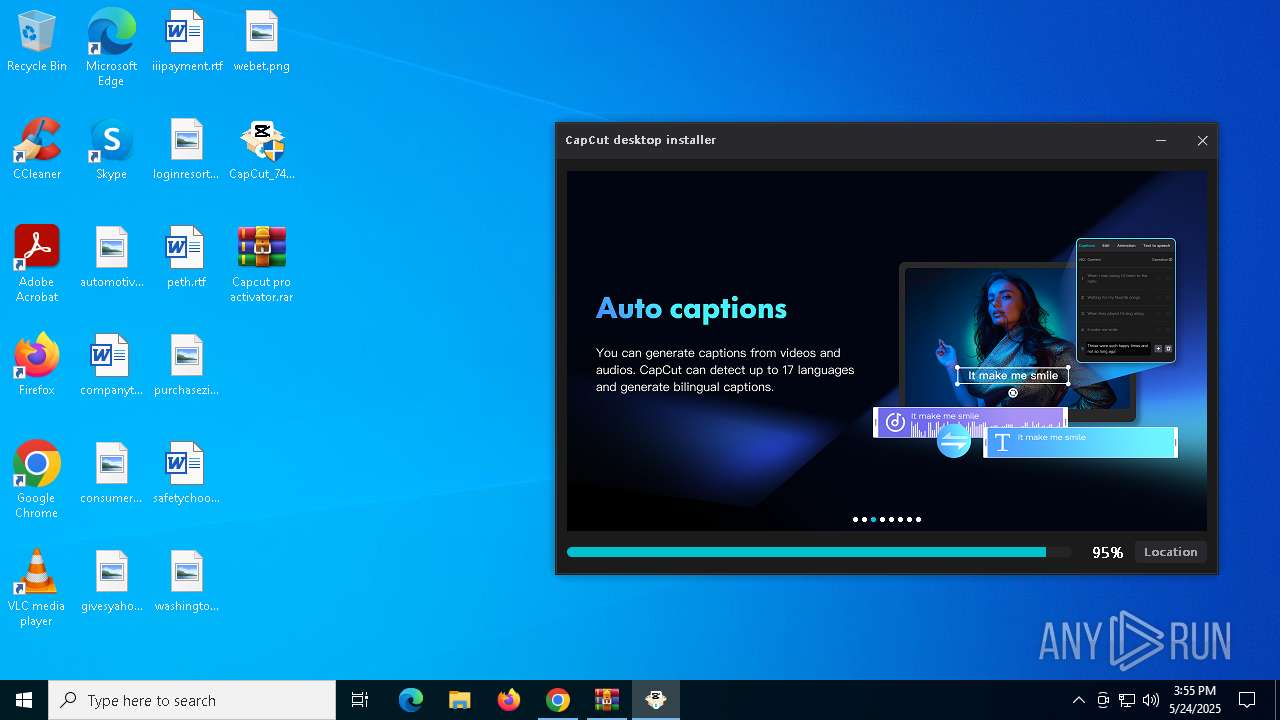Open the CCleaner desktop shortcut
The image size is (1280, 720).
click(x=37, y=149)
